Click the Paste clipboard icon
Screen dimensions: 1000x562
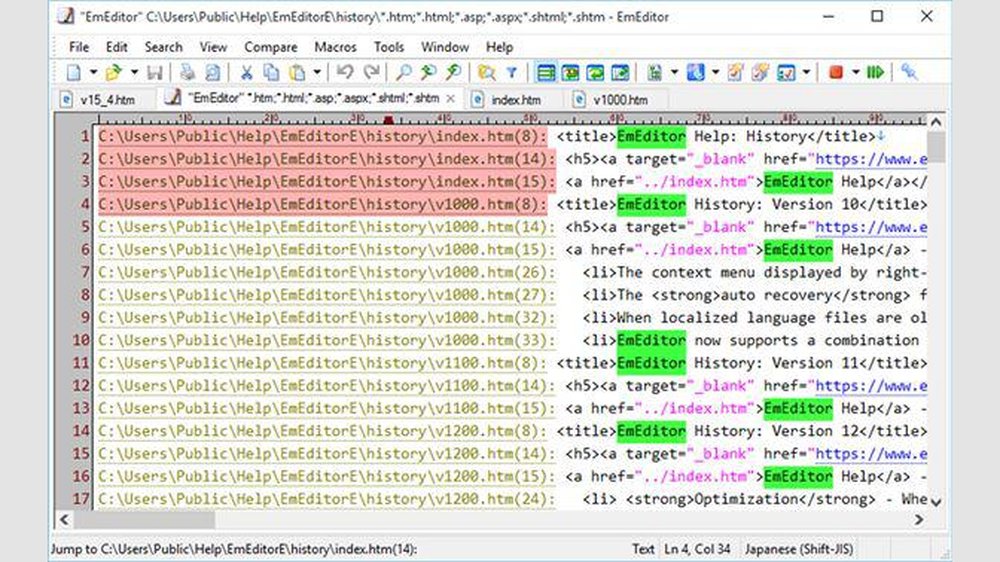pos(297,73)
